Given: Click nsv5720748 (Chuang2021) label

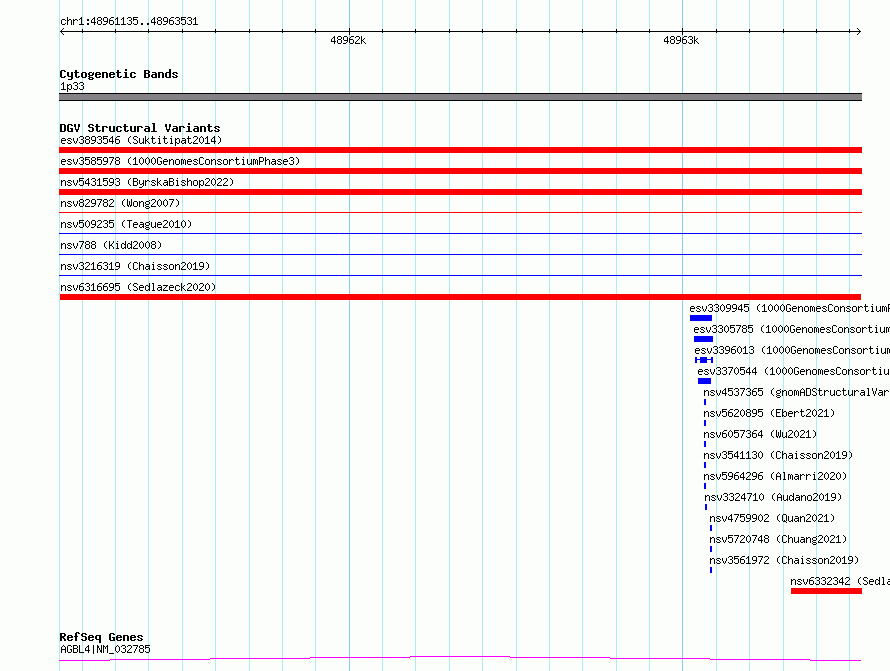Looking at the screenshot, I should coord(778,539).
